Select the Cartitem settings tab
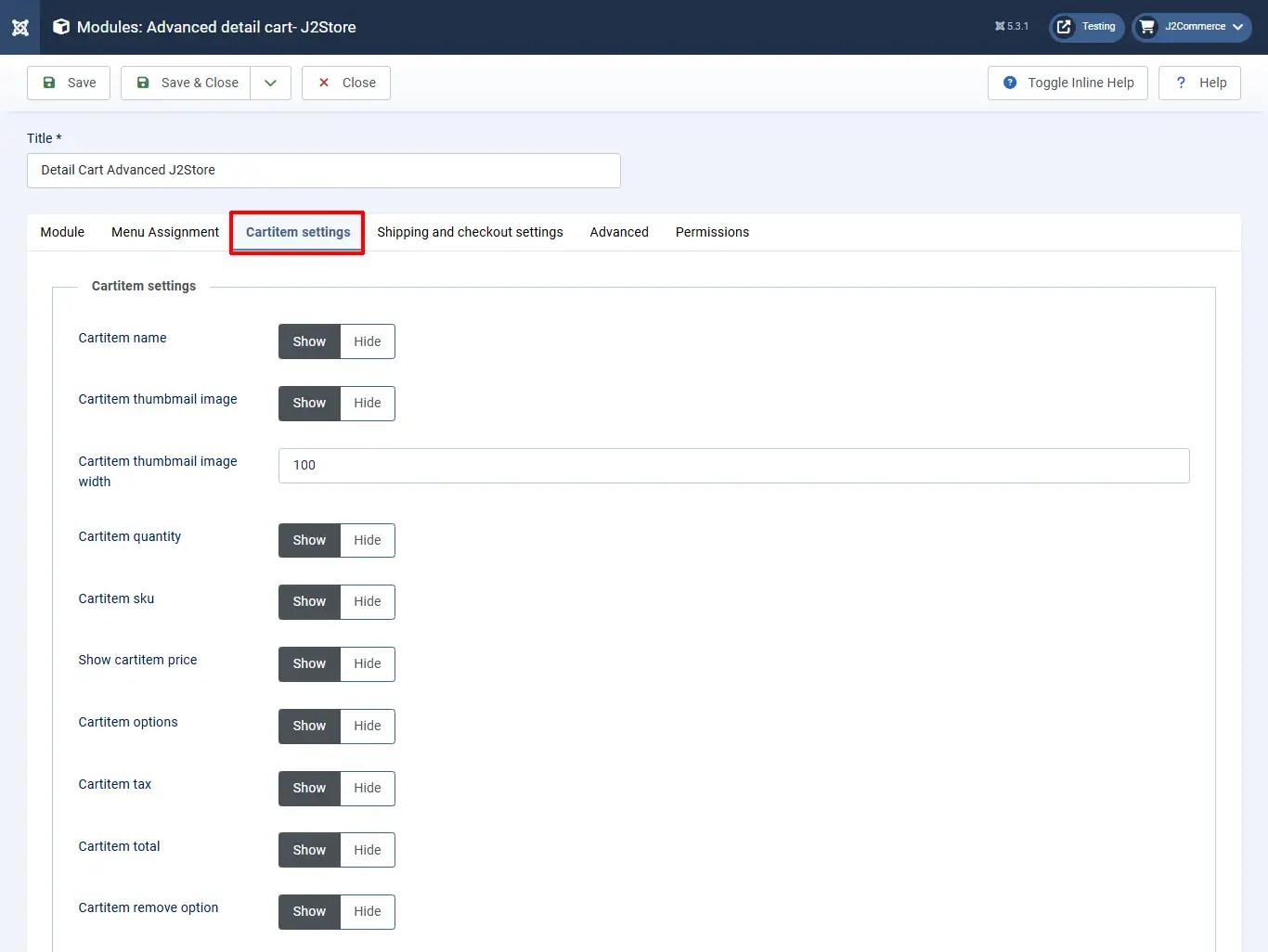 point(298,232)
